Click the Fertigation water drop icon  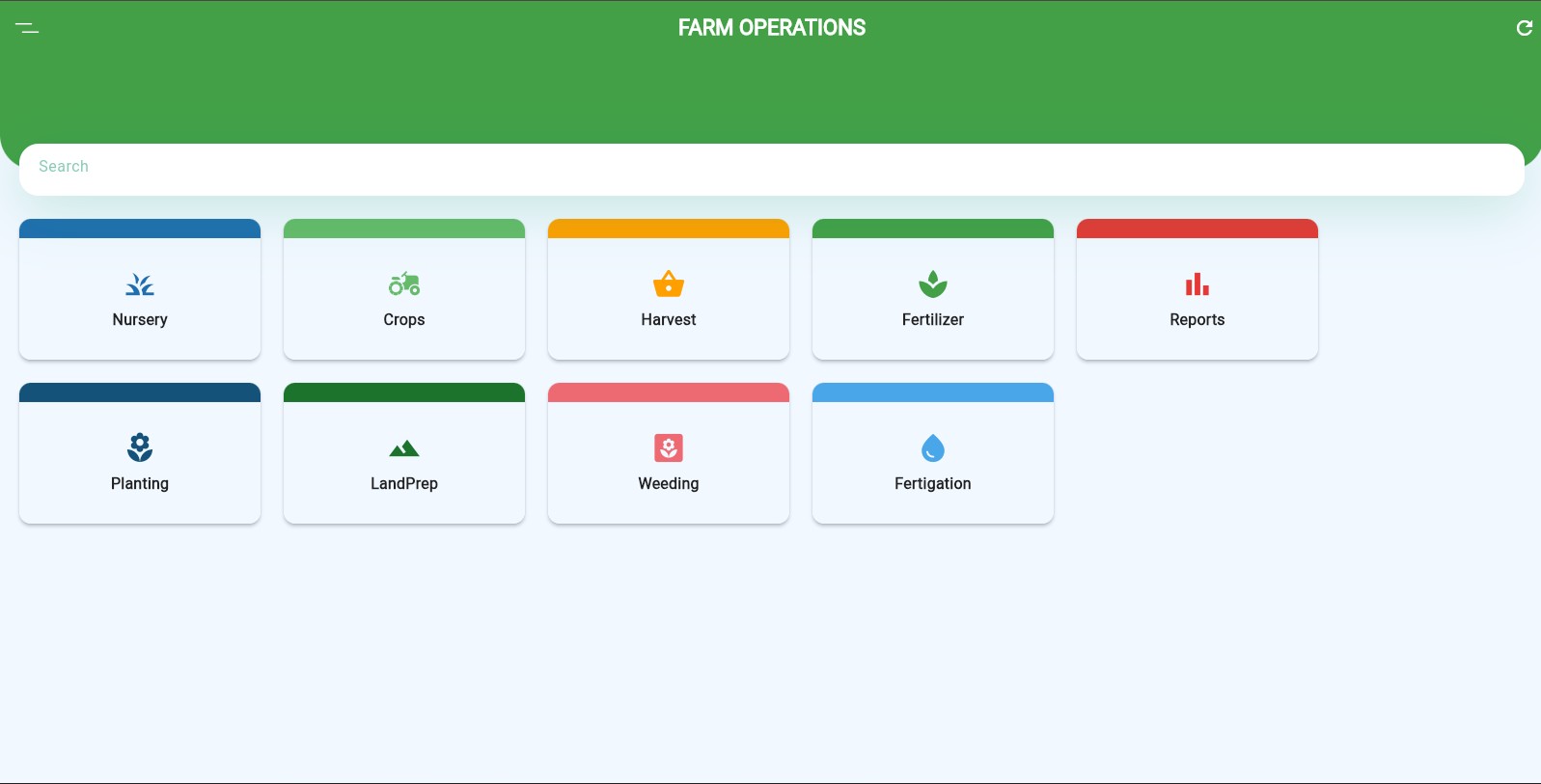pos(933,447)
